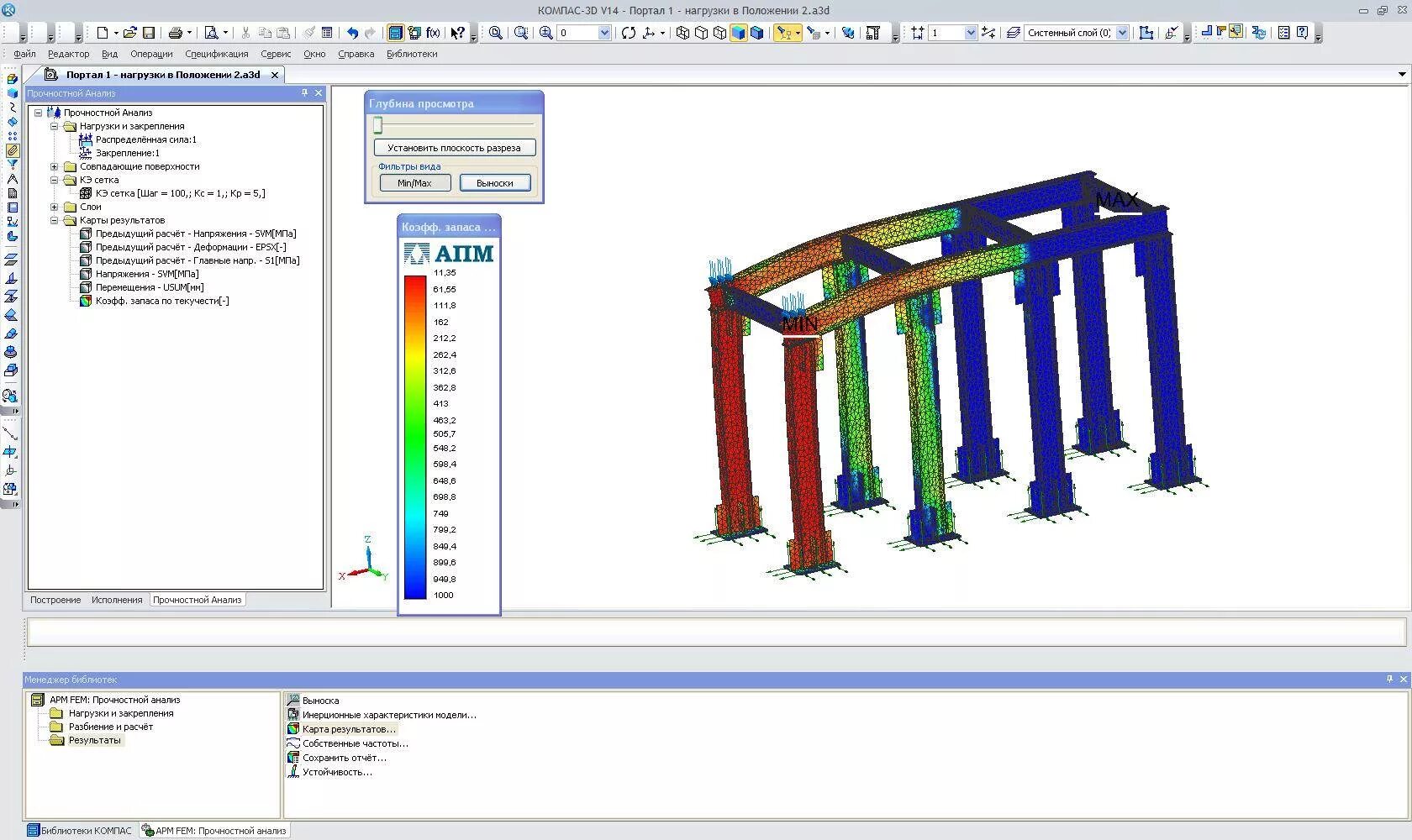Image resolution: width=1412 pixels, height=840 pixels.
Task: Open the Редактор menu
Action: 68,54
